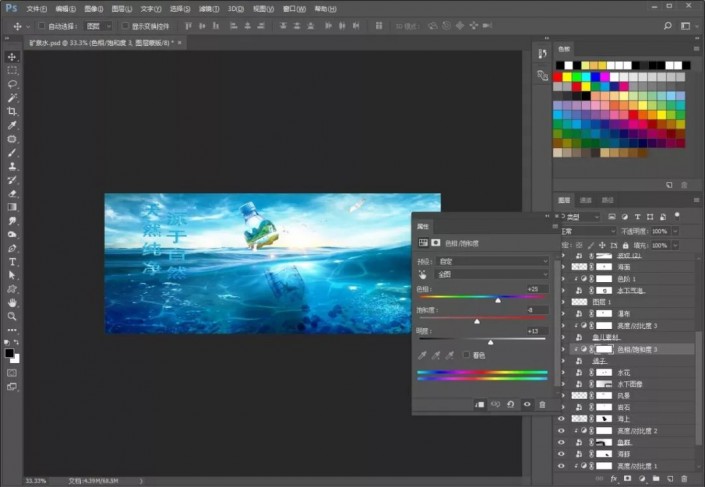
Task: Toggle adjustment visibility eye in Properties panel
Action: tap(527, 404)
